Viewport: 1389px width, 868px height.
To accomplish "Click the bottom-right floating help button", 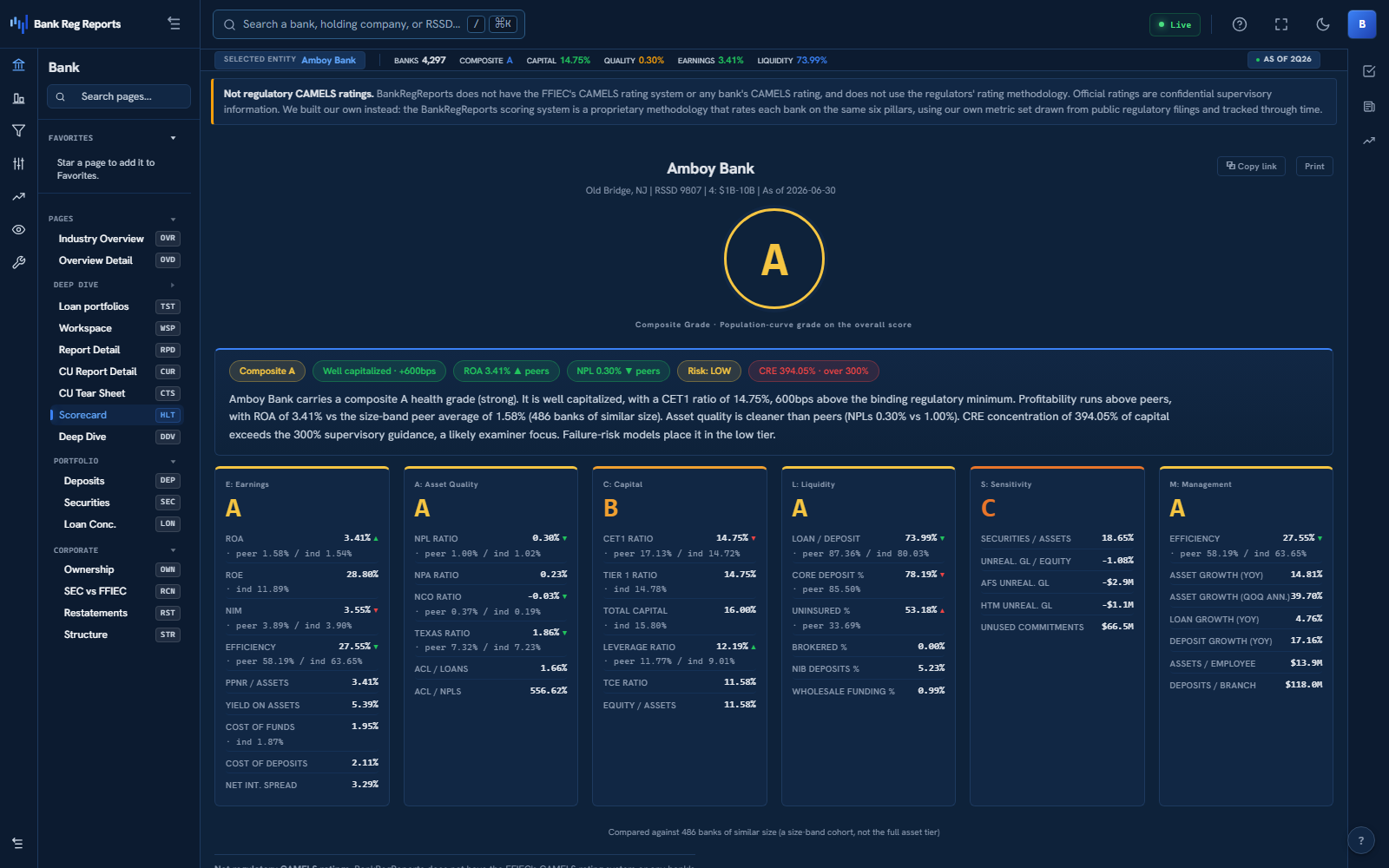I will tap(1361, 840).
